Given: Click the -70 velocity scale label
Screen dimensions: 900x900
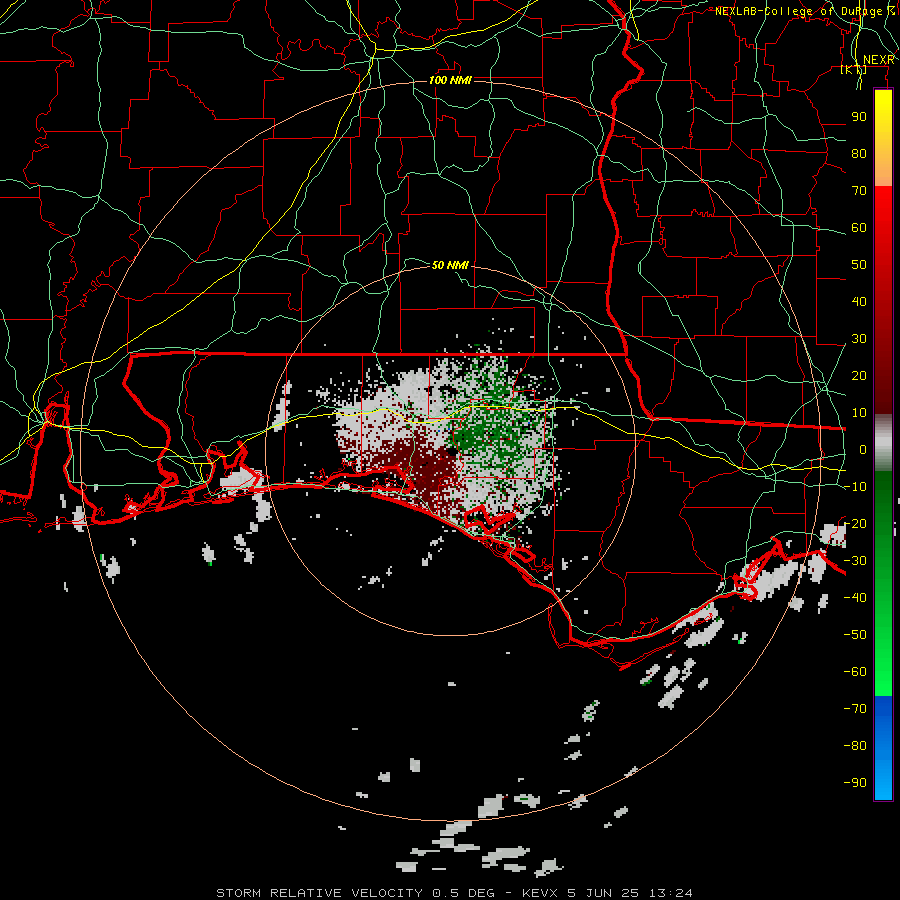Looking at the screenshot, I should click(x=855, y=709).
